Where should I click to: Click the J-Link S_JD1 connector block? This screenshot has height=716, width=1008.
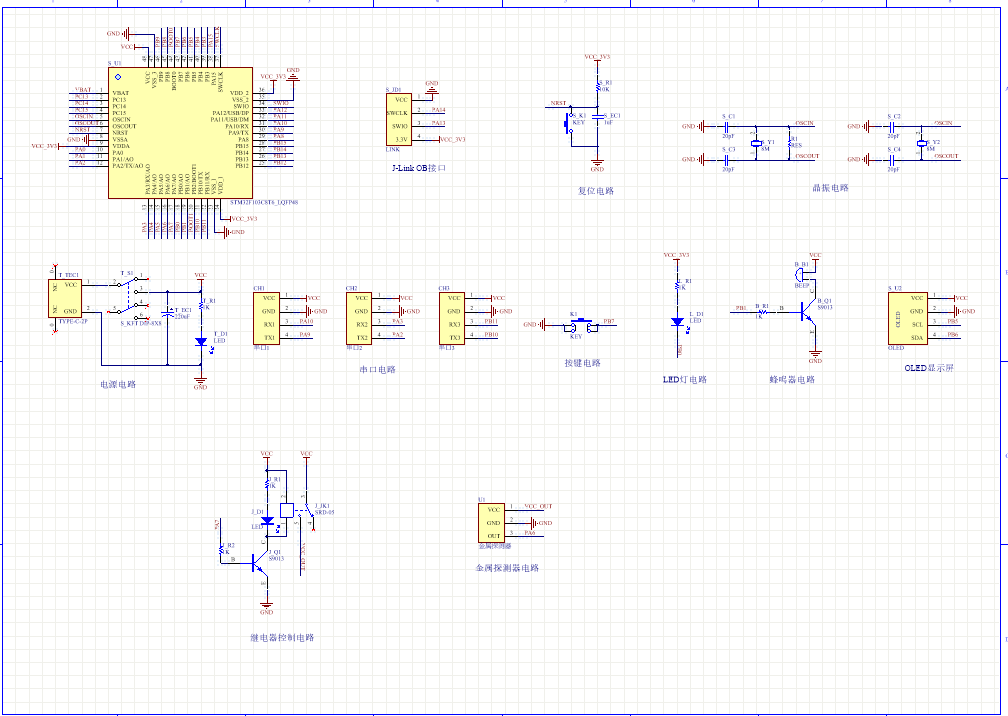coord(399,119)
